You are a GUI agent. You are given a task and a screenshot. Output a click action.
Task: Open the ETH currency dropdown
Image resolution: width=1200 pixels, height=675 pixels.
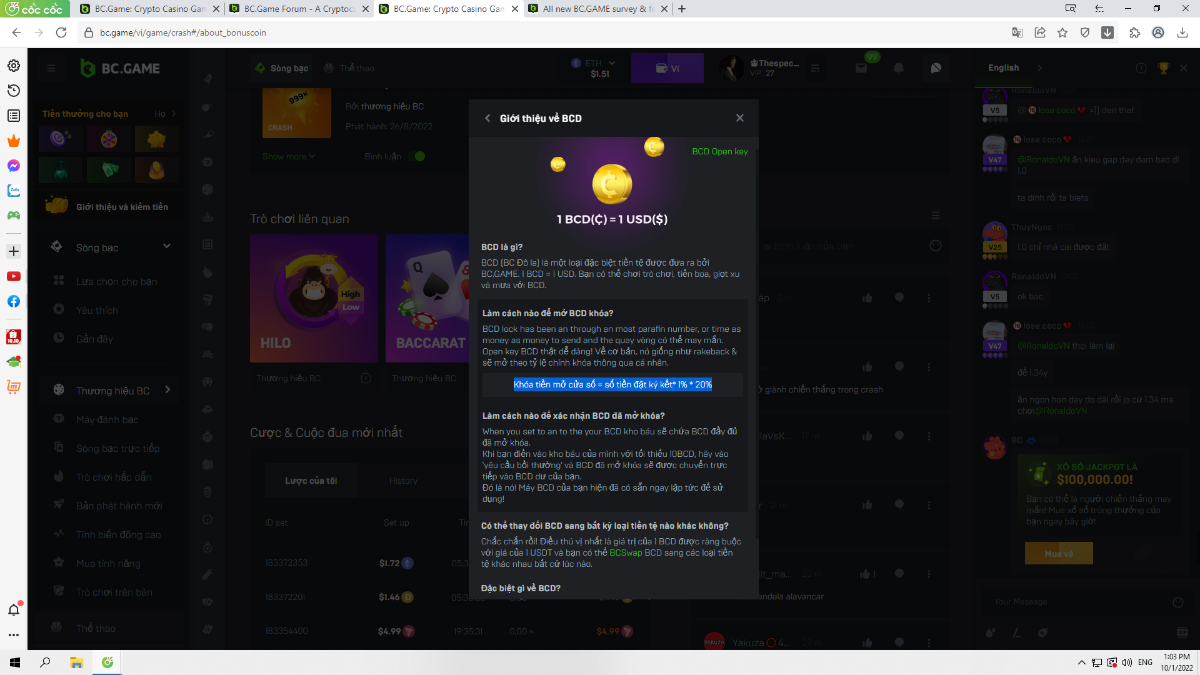click(599, 68)
